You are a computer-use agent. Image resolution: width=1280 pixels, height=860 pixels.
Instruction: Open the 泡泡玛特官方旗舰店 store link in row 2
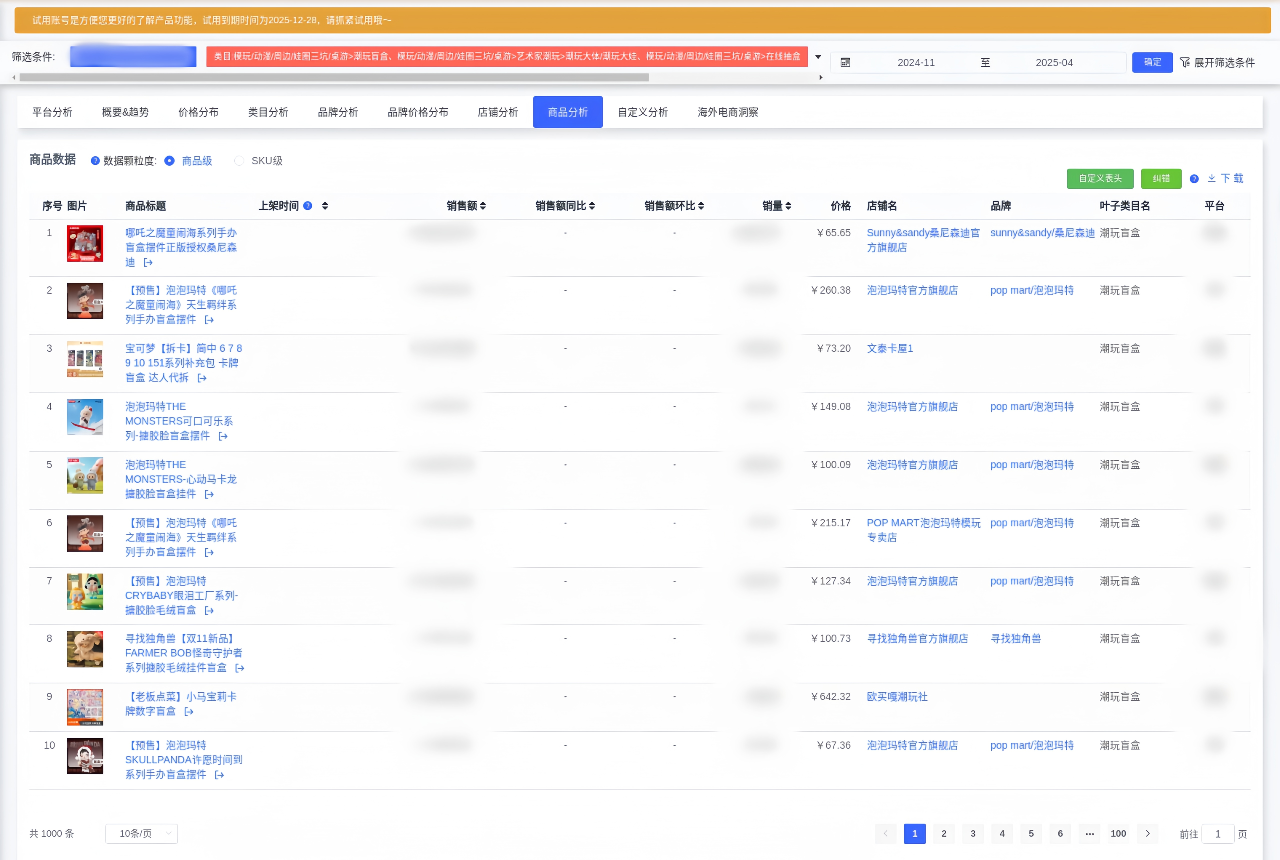(x=912, y=290)
